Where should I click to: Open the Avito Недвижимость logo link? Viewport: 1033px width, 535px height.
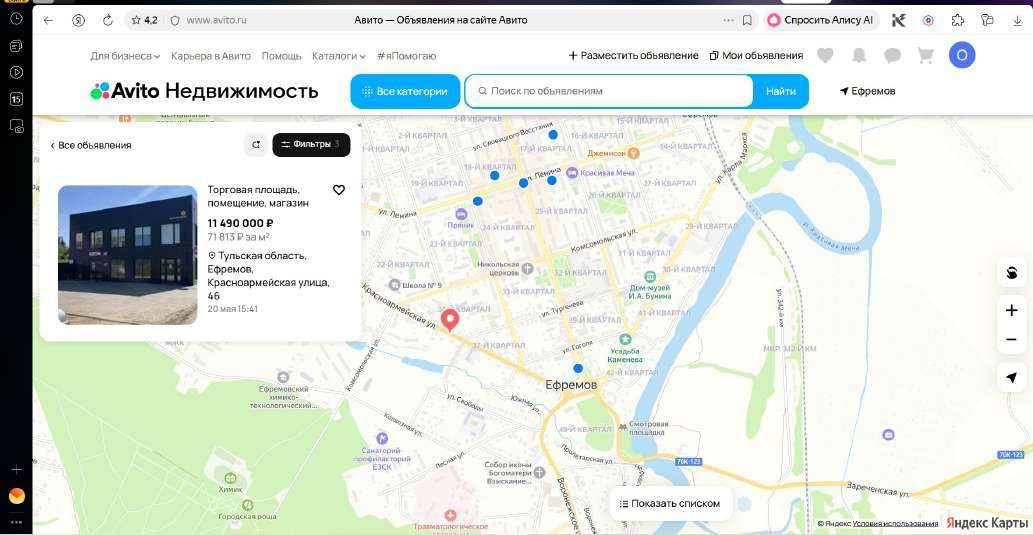204,91
